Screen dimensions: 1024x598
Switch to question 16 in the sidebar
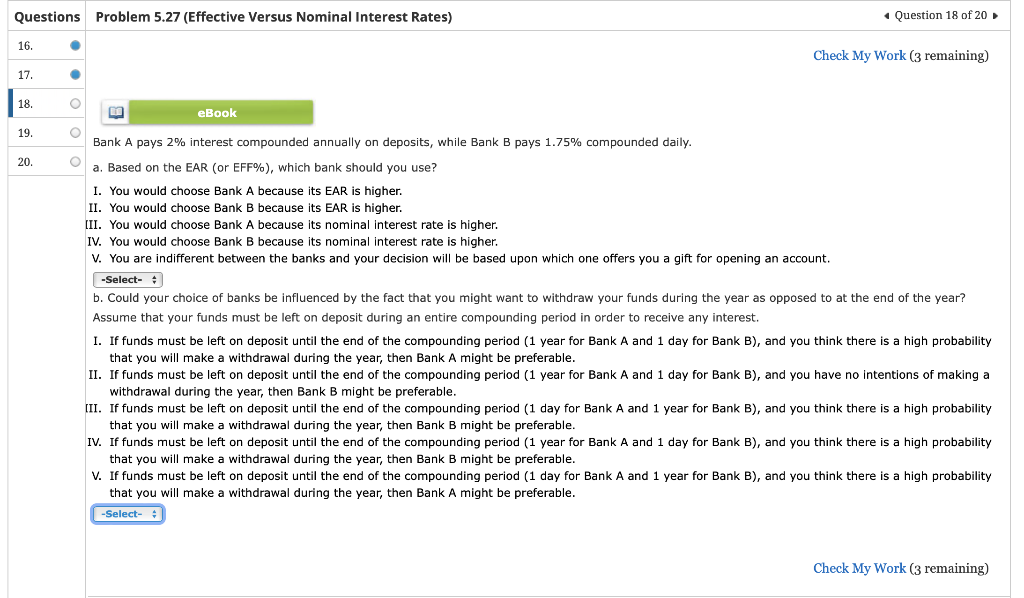tap(30, 45)
